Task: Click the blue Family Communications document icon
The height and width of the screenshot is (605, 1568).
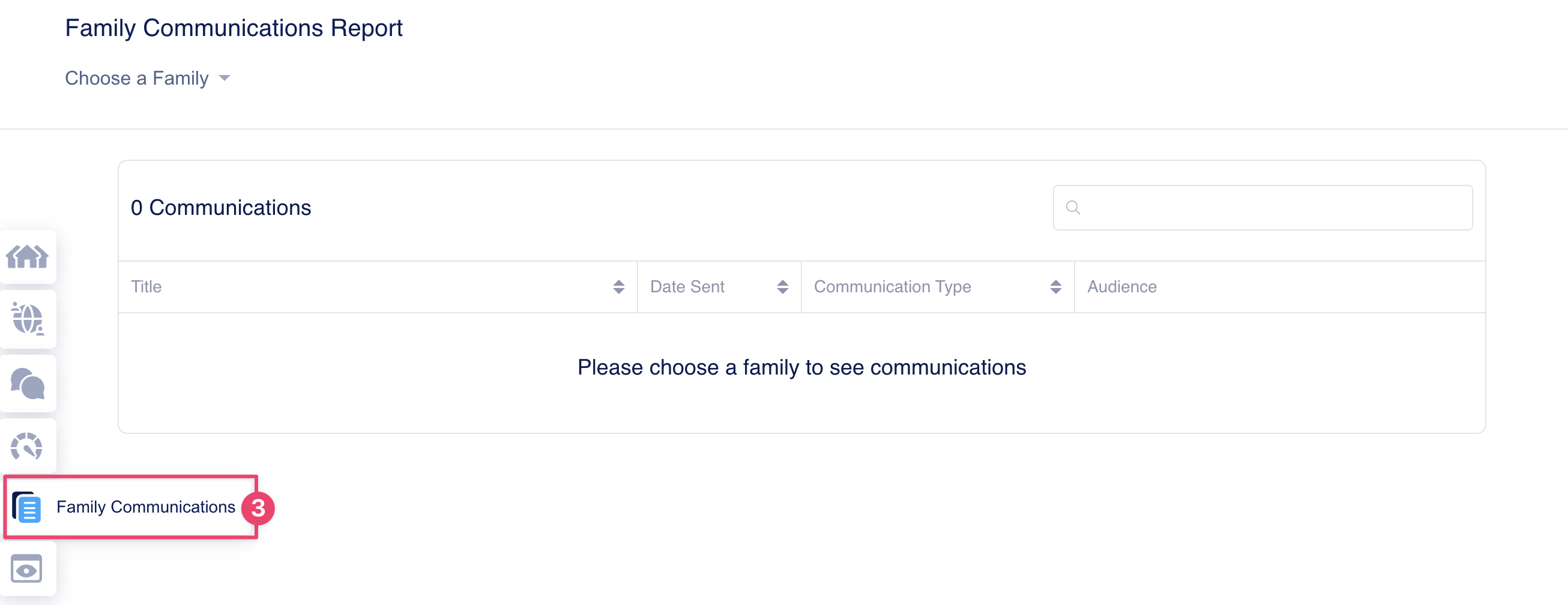Action: click(x=27, y=508)
